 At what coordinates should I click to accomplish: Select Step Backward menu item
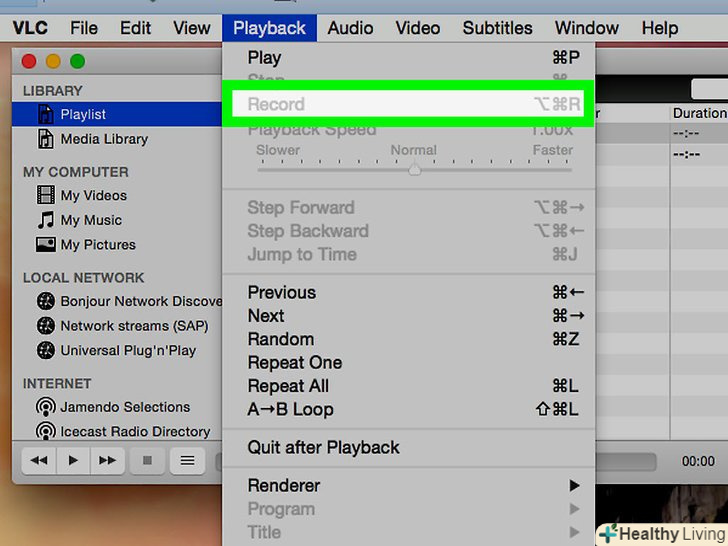click(409, 231)
